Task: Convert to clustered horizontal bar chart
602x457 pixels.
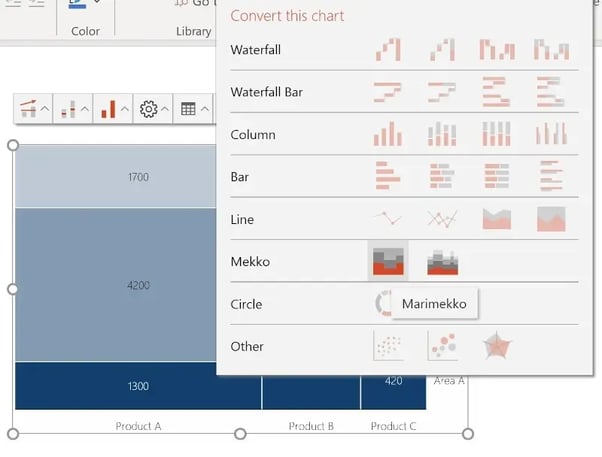Action: pyautogui.click(x=551, y=176)
